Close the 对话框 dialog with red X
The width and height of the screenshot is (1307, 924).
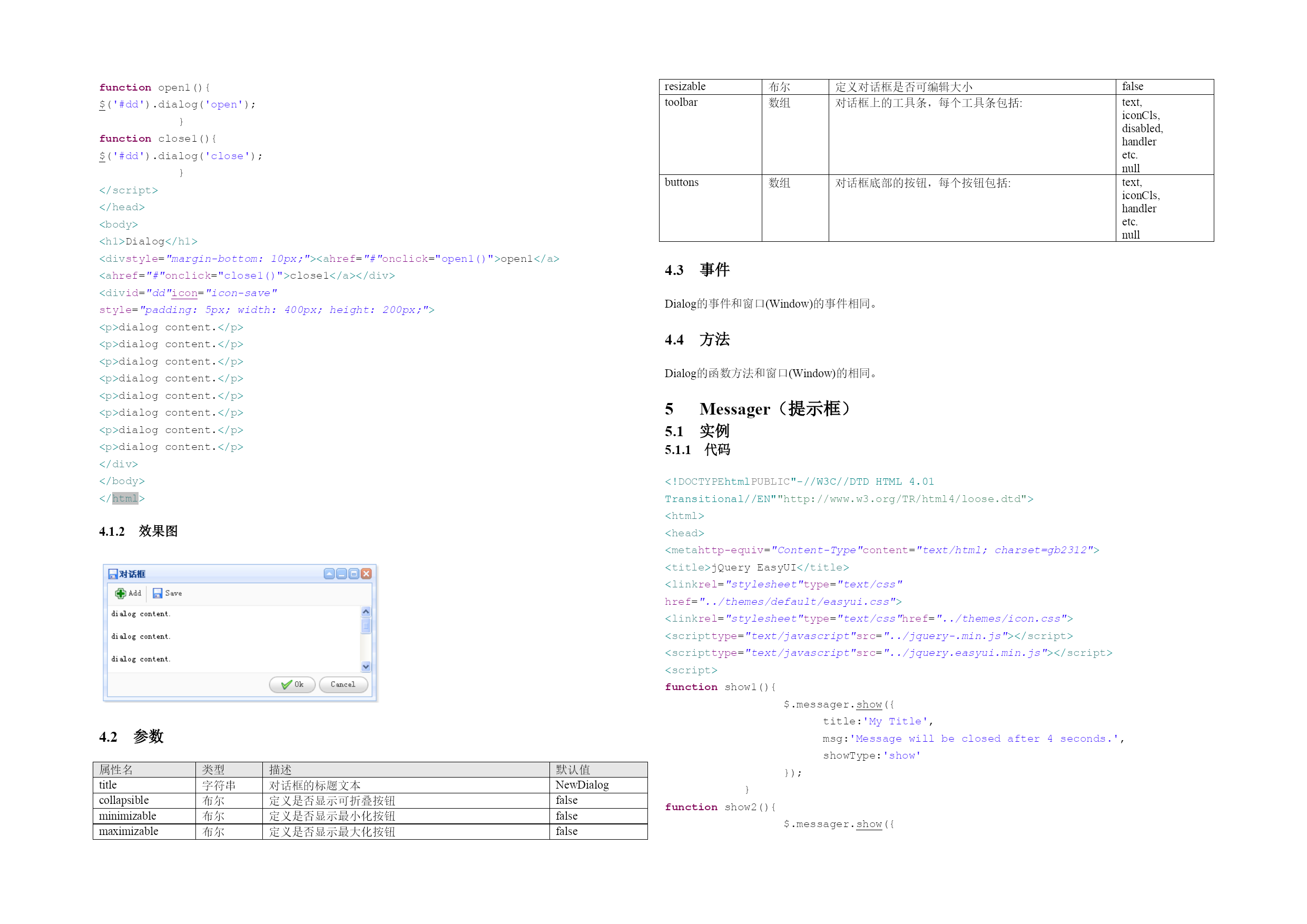(x=367, y=574)
